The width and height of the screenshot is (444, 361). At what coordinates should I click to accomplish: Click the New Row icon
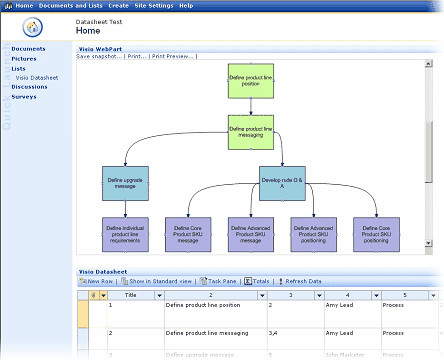click(83, 281)
